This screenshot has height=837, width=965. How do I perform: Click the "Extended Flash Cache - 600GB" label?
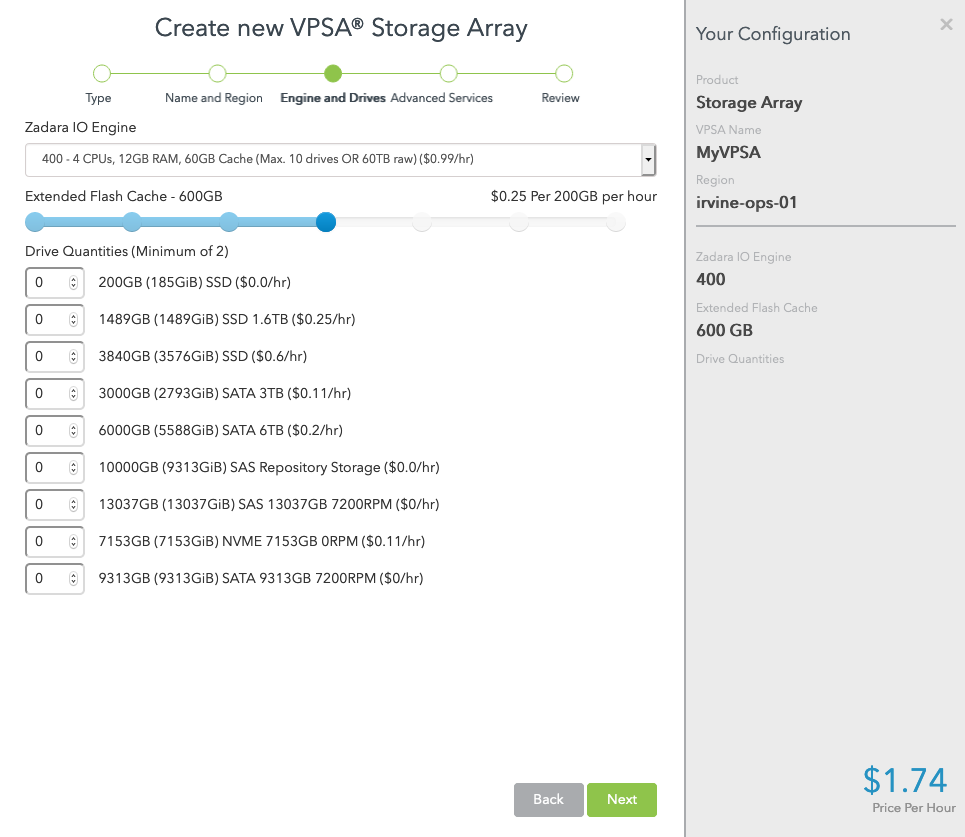point(124,196)
